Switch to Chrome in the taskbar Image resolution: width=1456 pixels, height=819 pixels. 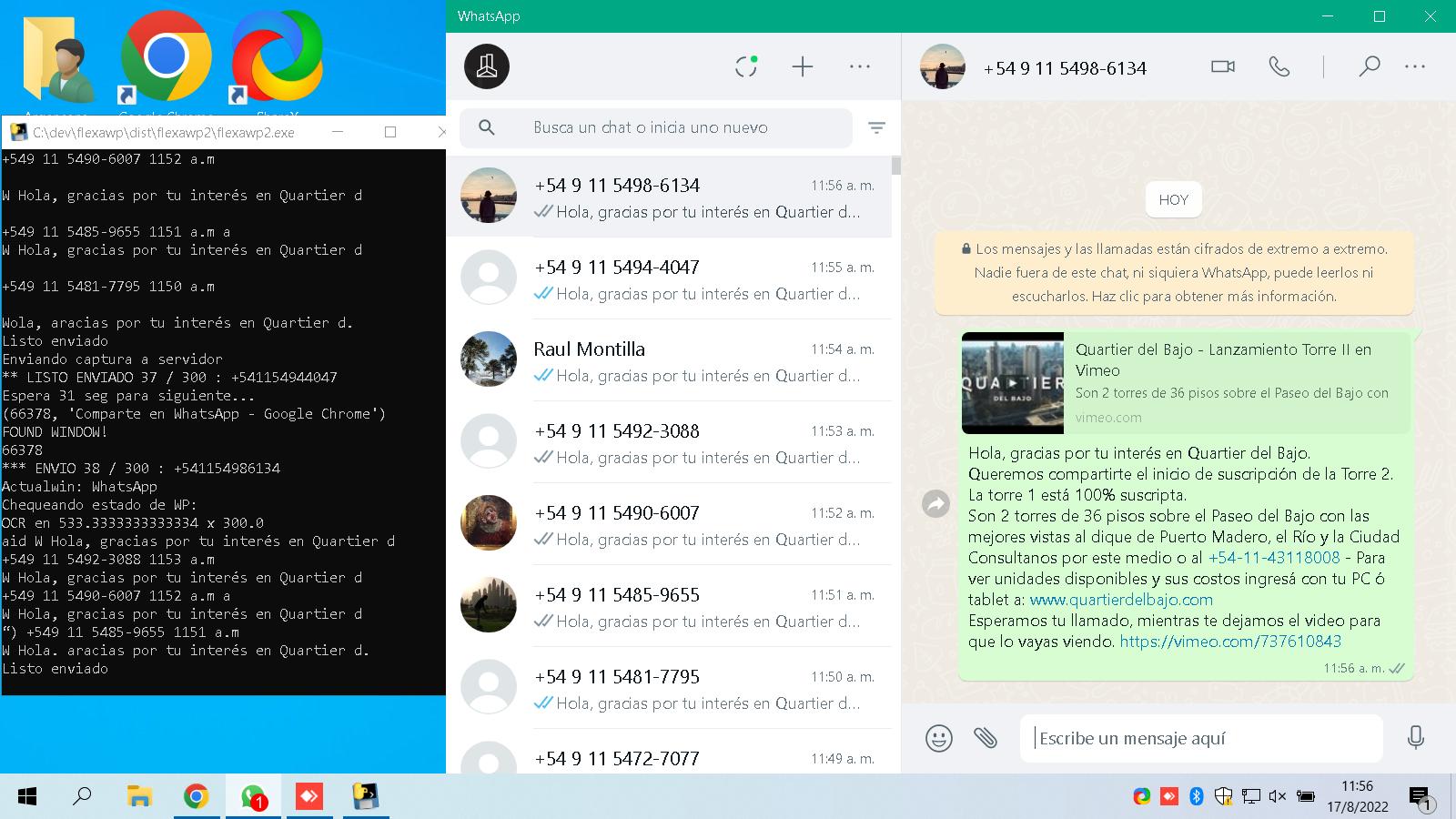point(196,797)
